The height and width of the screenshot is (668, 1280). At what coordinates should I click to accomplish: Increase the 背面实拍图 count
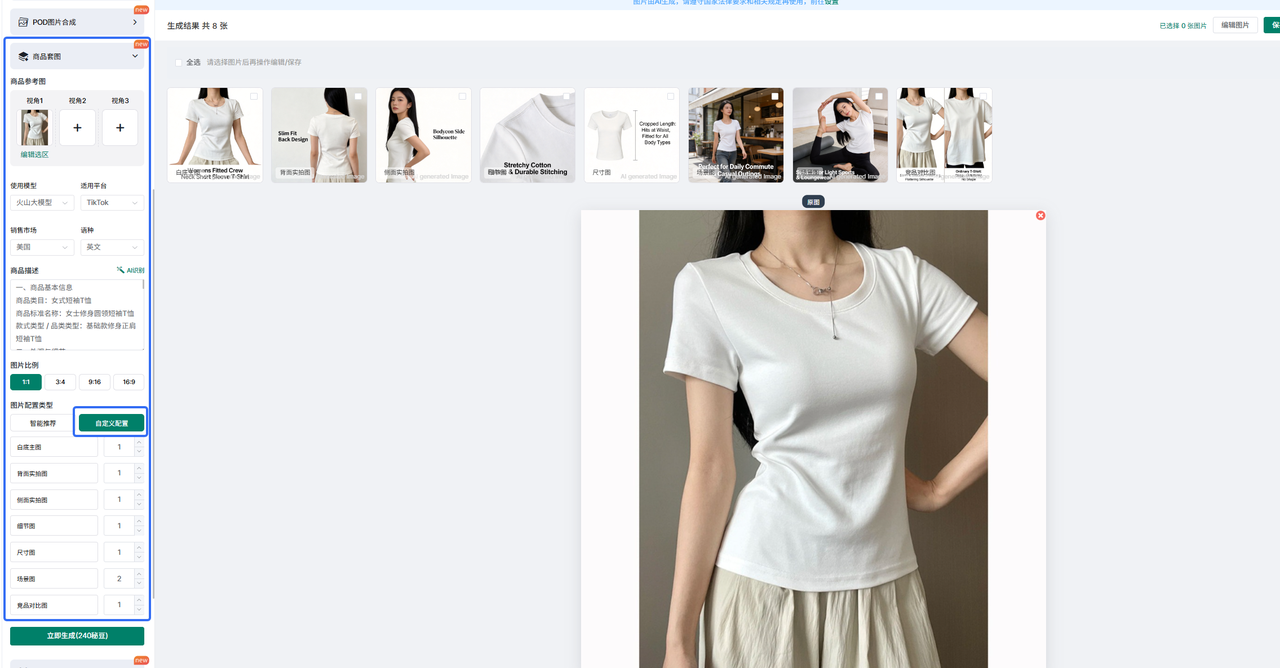[139, 468]
